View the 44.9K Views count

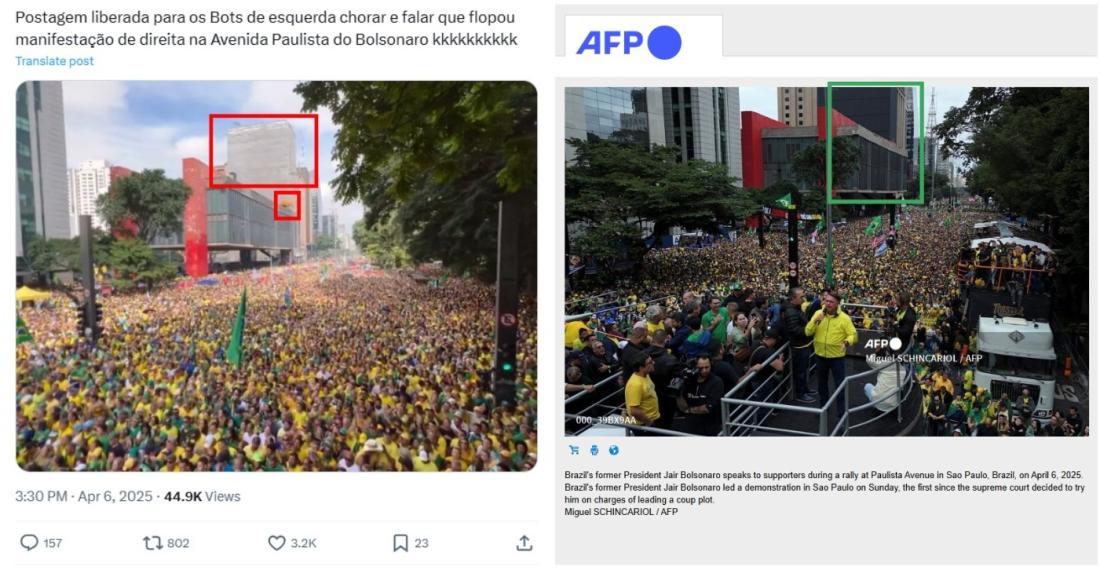[x=202, y=496]
